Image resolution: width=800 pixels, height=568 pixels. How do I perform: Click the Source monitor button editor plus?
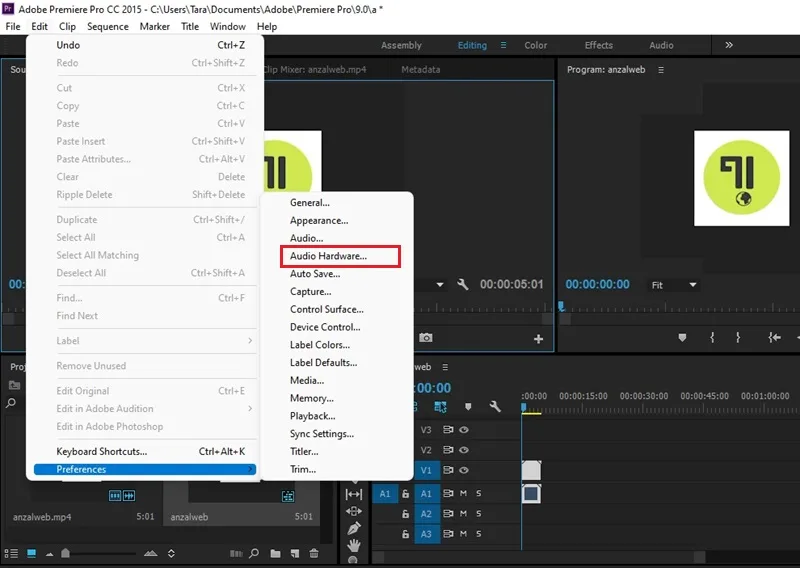click(538, 339)
